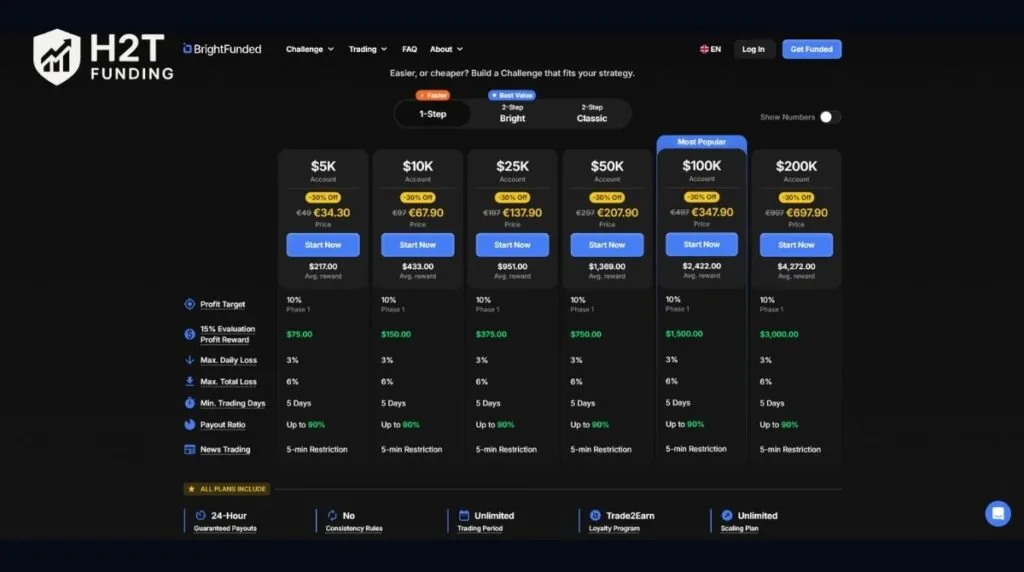Expand the Trading menu dropdown

pos(368,49)
